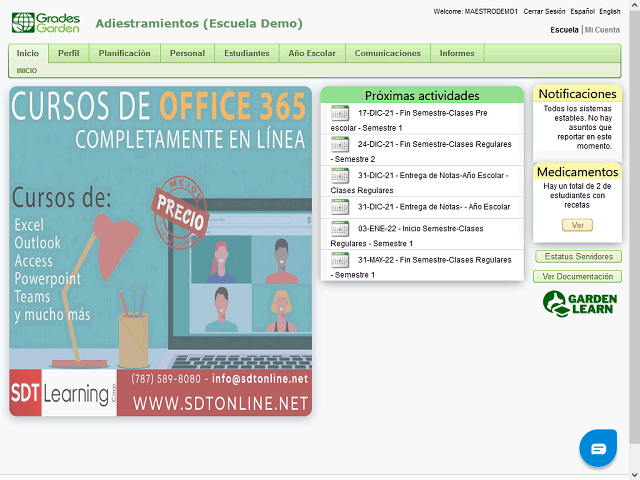This screenshot has width=640, height=480.
Task: Click calendar icon beside Entrega de Notas-Año Escolar - Clases Regulares
Action: click(340, 176)
